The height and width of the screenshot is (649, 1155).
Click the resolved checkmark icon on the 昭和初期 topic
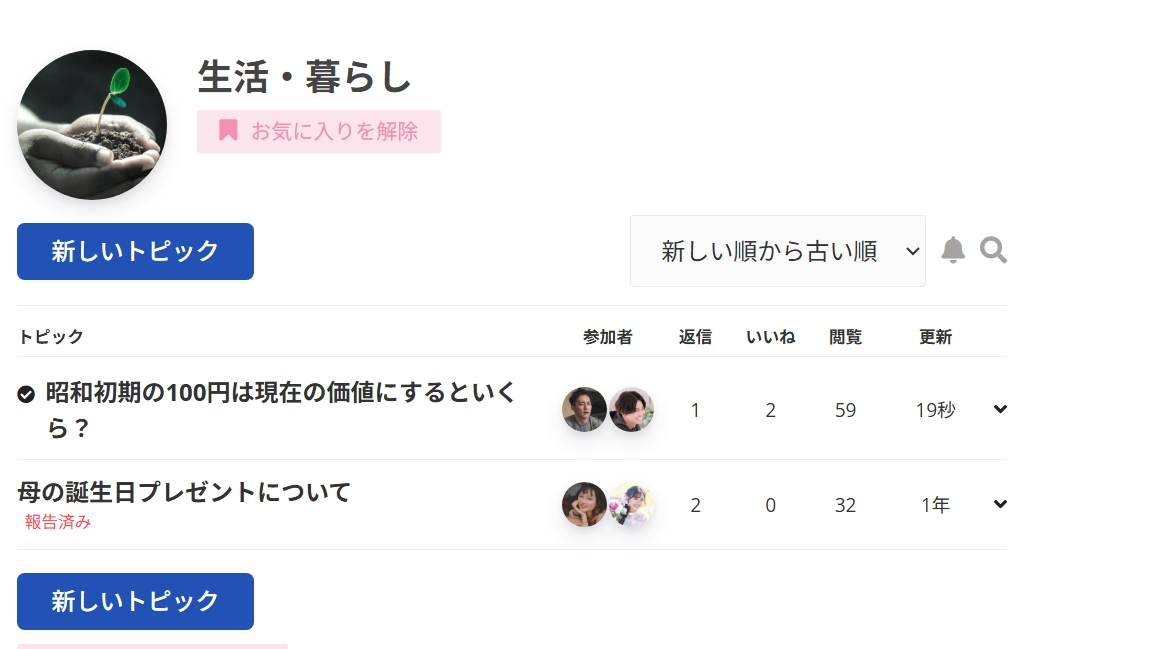(27, 394)
